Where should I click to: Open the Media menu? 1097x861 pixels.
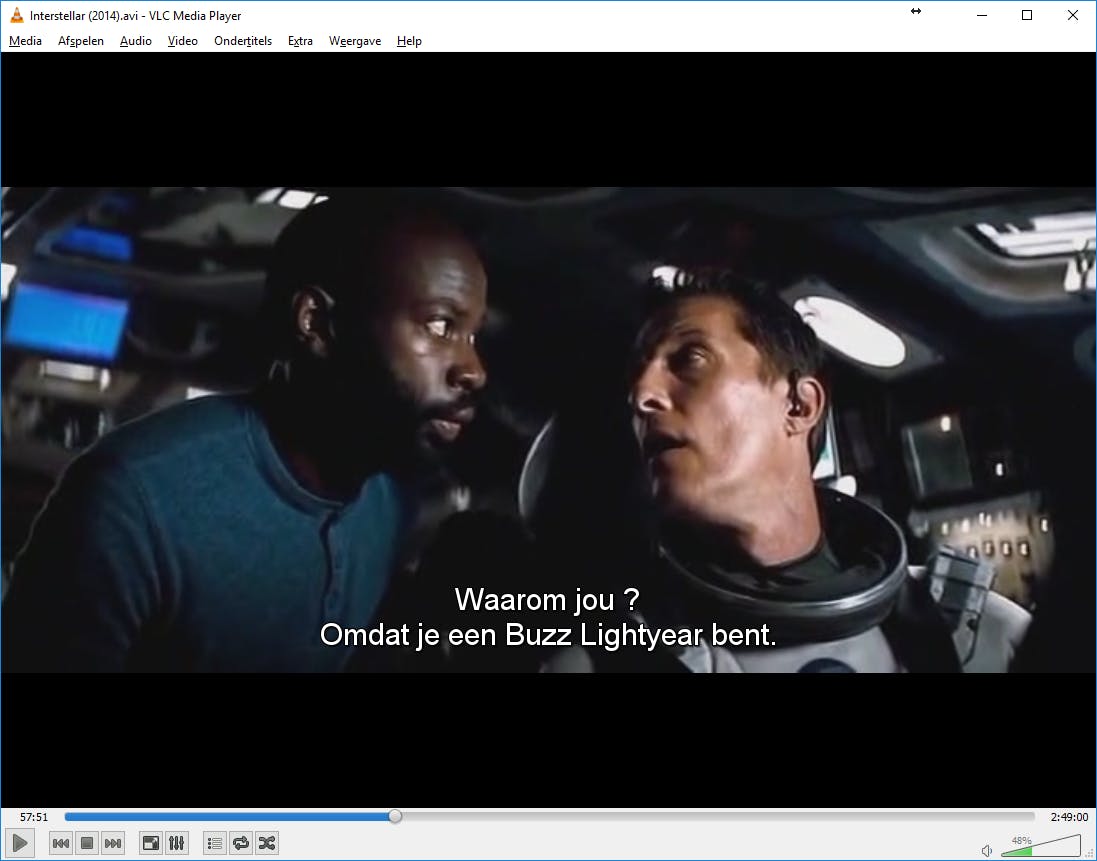[25, 41]
